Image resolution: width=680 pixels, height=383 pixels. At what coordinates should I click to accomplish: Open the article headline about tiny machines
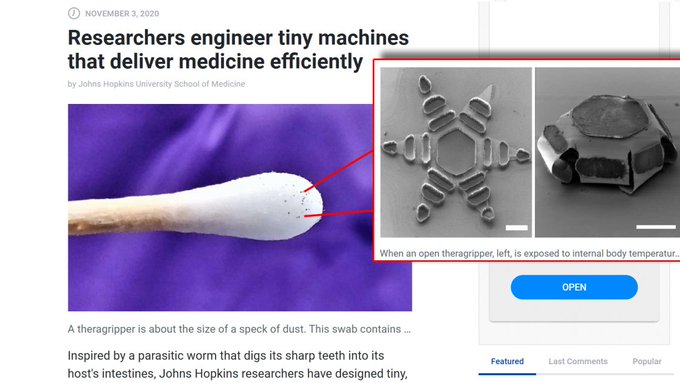pos(238,49)
